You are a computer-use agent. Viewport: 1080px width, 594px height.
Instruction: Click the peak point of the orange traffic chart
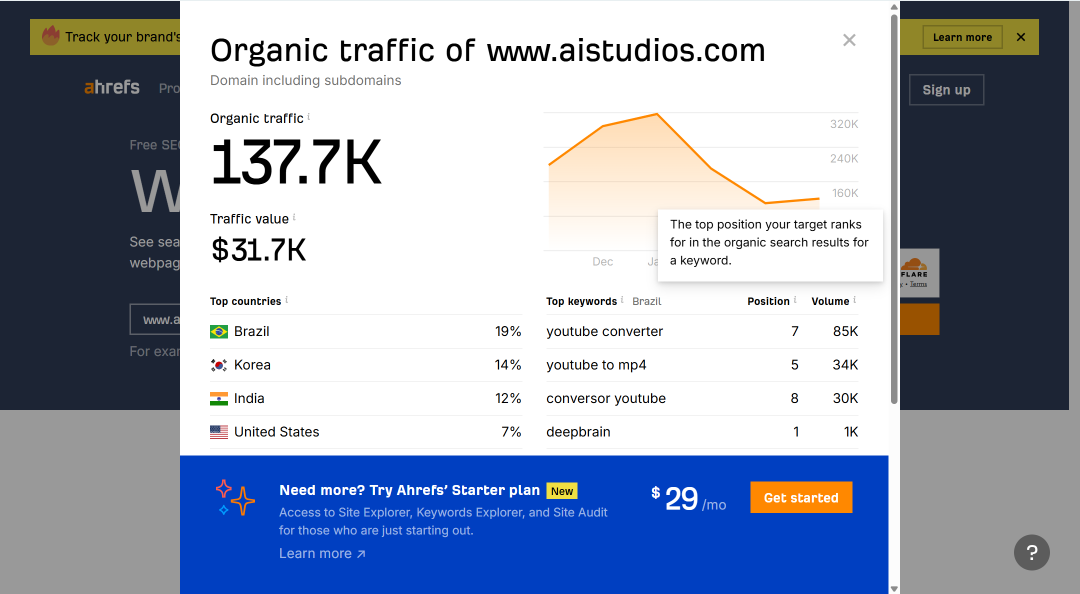pyautogui.click(x=657, y=114)
